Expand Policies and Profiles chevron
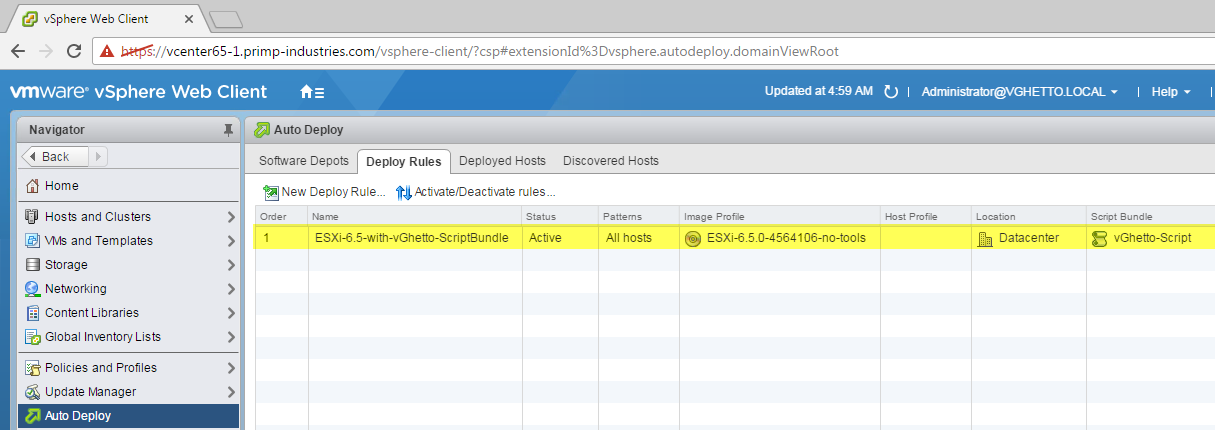Screen dimensions: 1215x430 click(x=231, y=368)
